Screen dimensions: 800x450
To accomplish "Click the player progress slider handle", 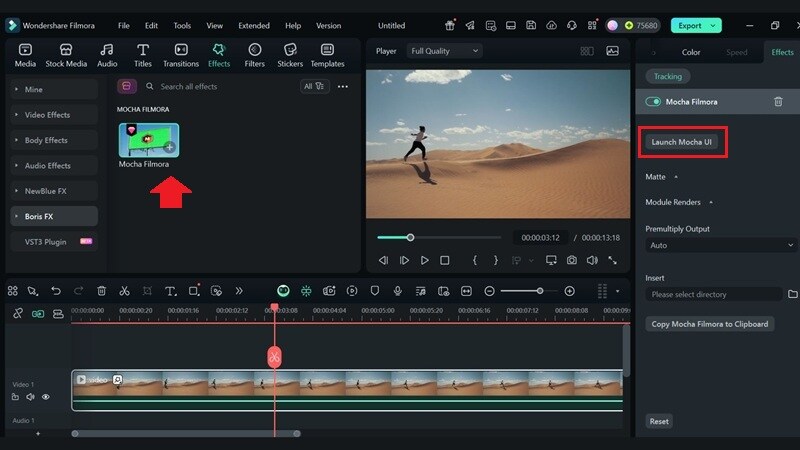I will click(x=410, y=237).
